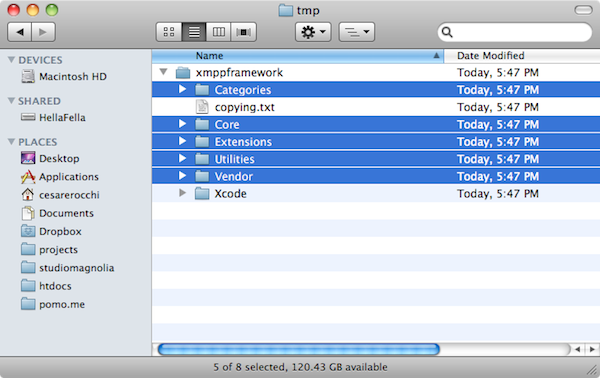Collapse the DEVICES sidebar section
This screenshot has width=600, height=378.
(11, 60)
